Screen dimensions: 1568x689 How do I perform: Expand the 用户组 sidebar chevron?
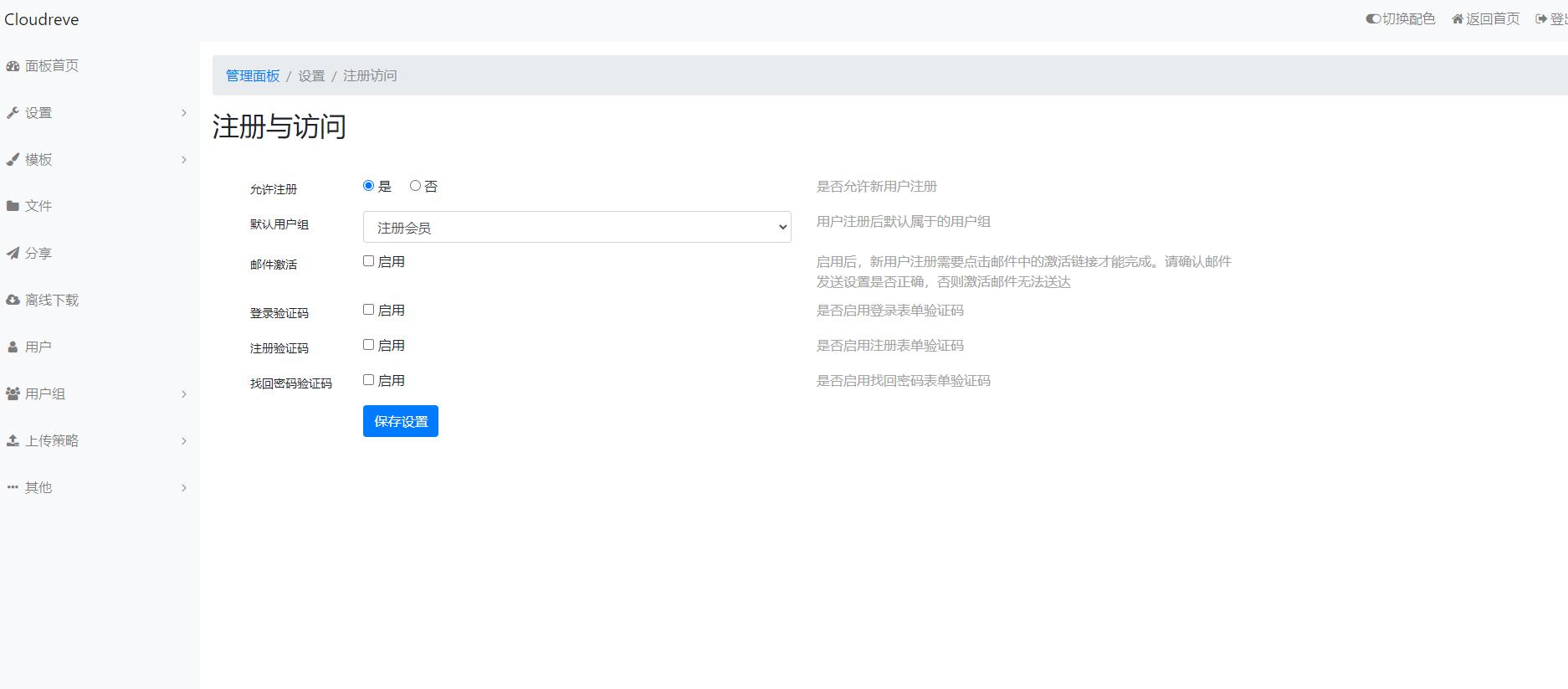tap(184, 394)
